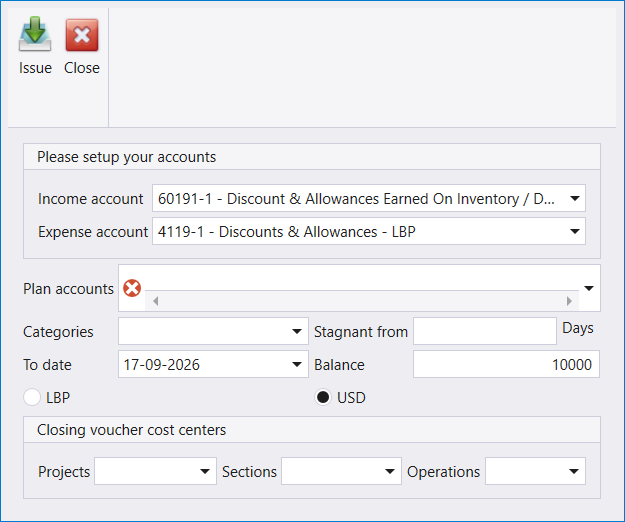Click the 'Closing voucher cost centers' heading

pyautogui.click(x=132, y=430)
